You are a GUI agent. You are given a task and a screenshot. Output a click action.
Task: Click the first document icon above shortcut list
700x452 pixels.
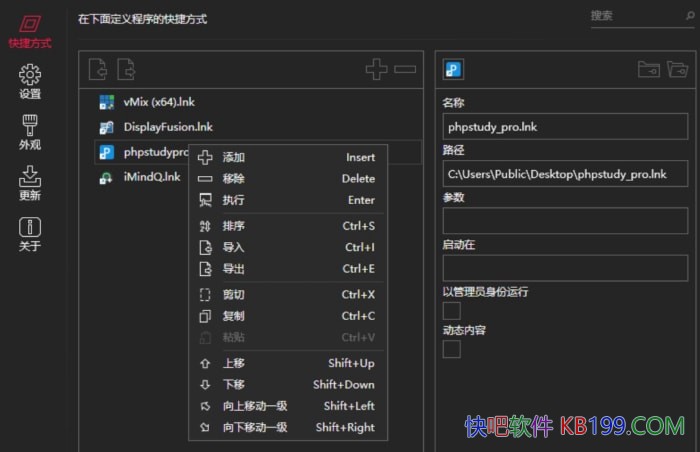coord(97,69)
